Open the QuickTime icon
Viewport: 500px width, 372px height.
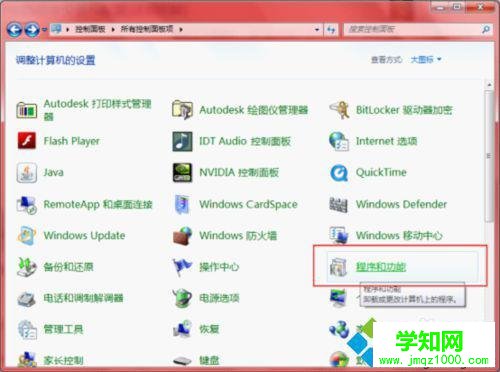tap(339, 173)
